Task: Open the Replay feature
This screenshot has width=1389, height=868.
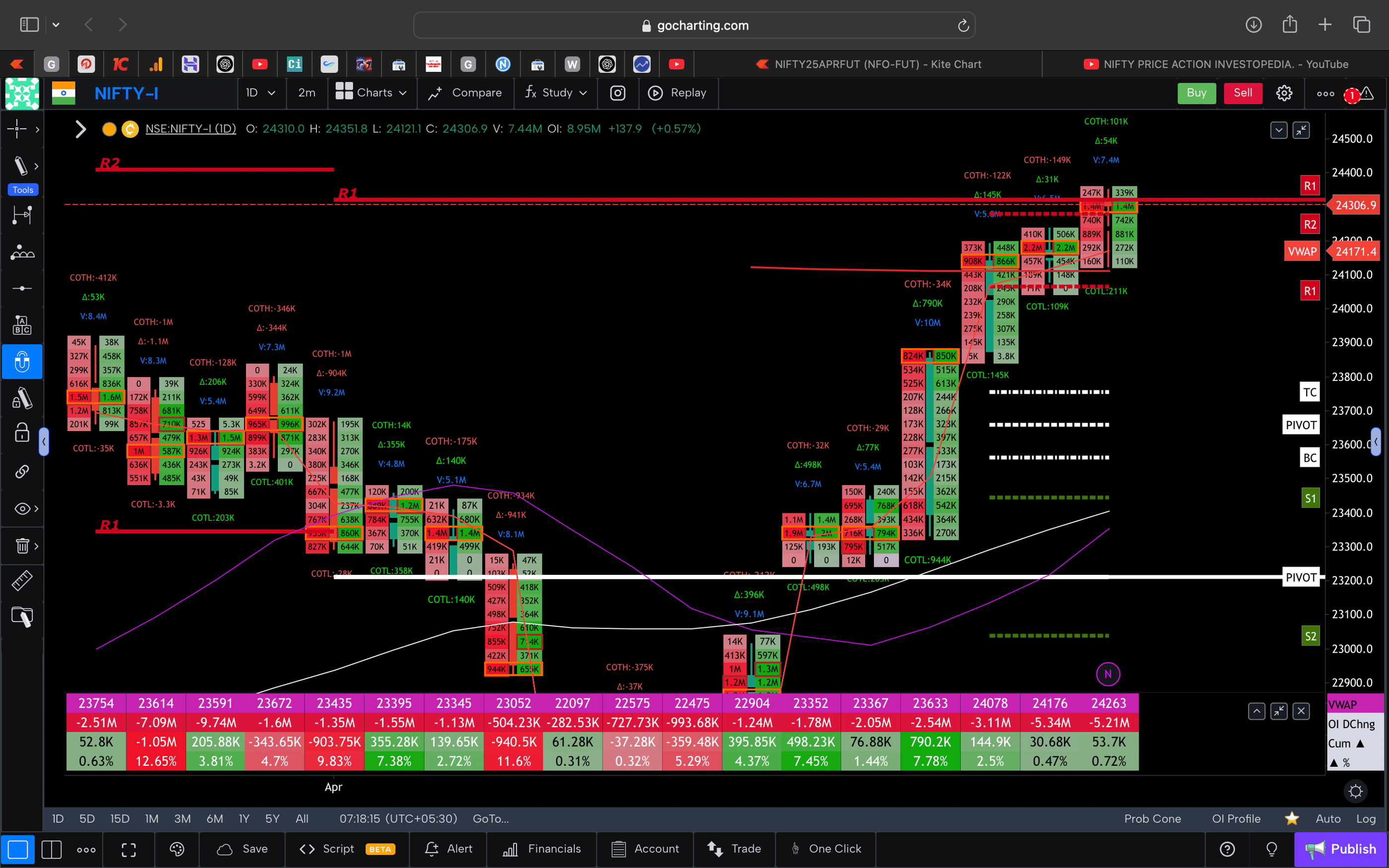Action: [x=679, y=92]
